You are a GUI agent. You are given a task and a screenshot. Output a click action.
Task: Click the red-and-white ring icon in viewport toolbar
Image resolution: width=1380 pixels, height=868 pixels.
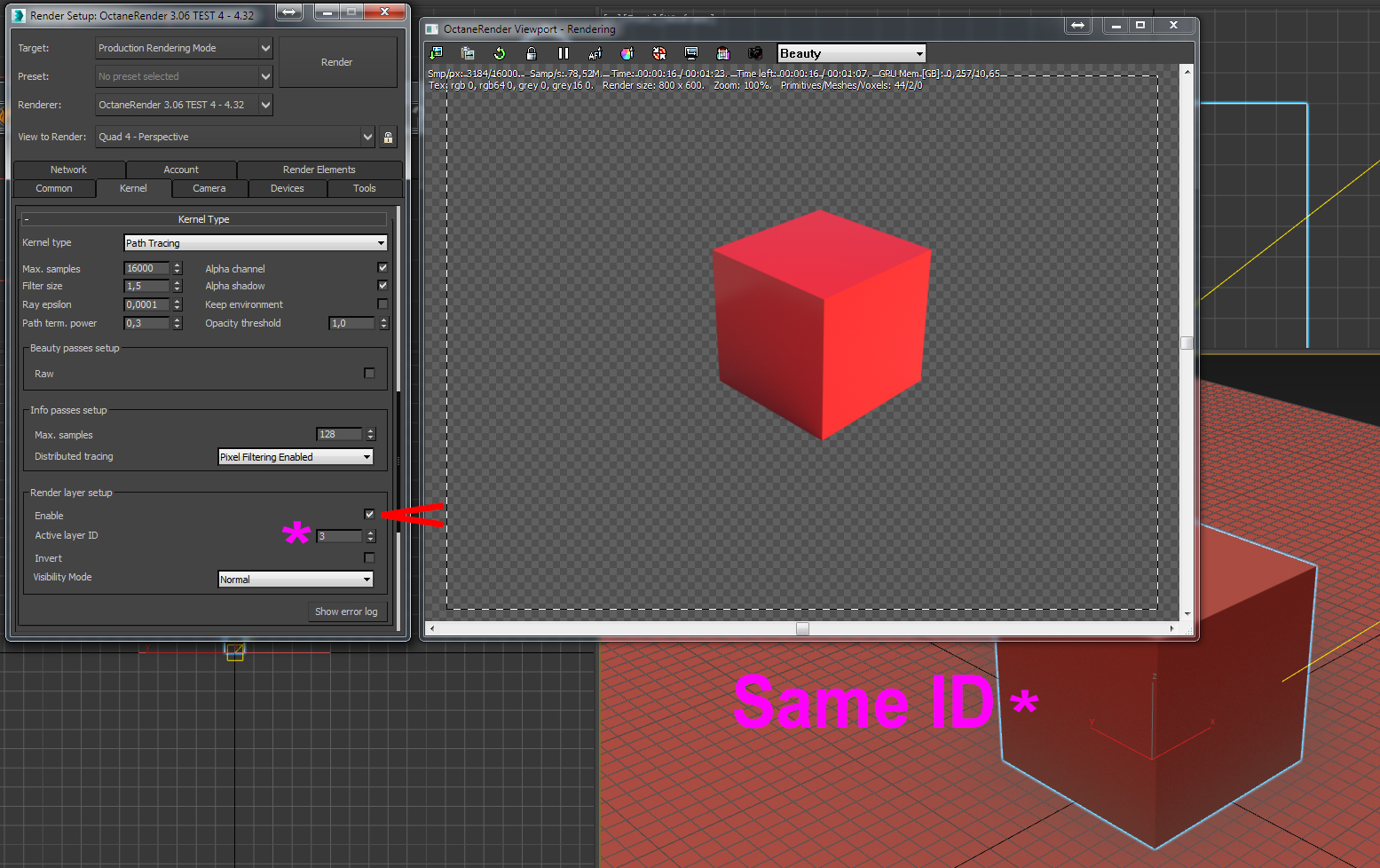click(x=659, y=53)
